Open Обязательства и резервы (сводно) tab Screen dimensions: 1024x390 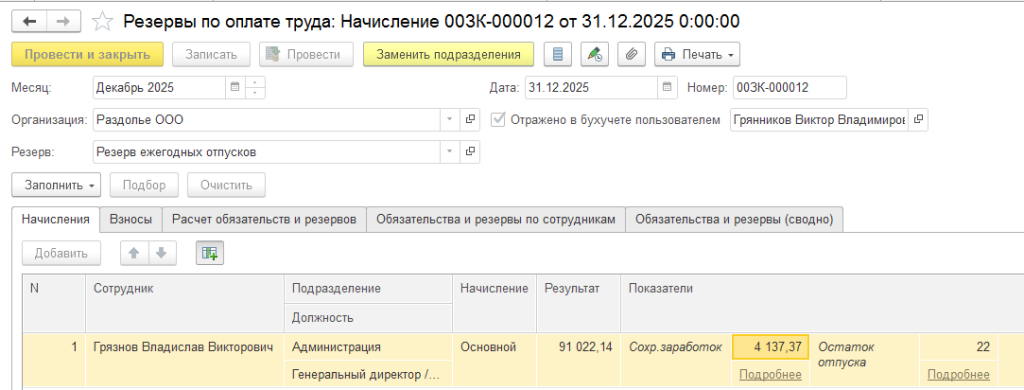click(735, 220)
